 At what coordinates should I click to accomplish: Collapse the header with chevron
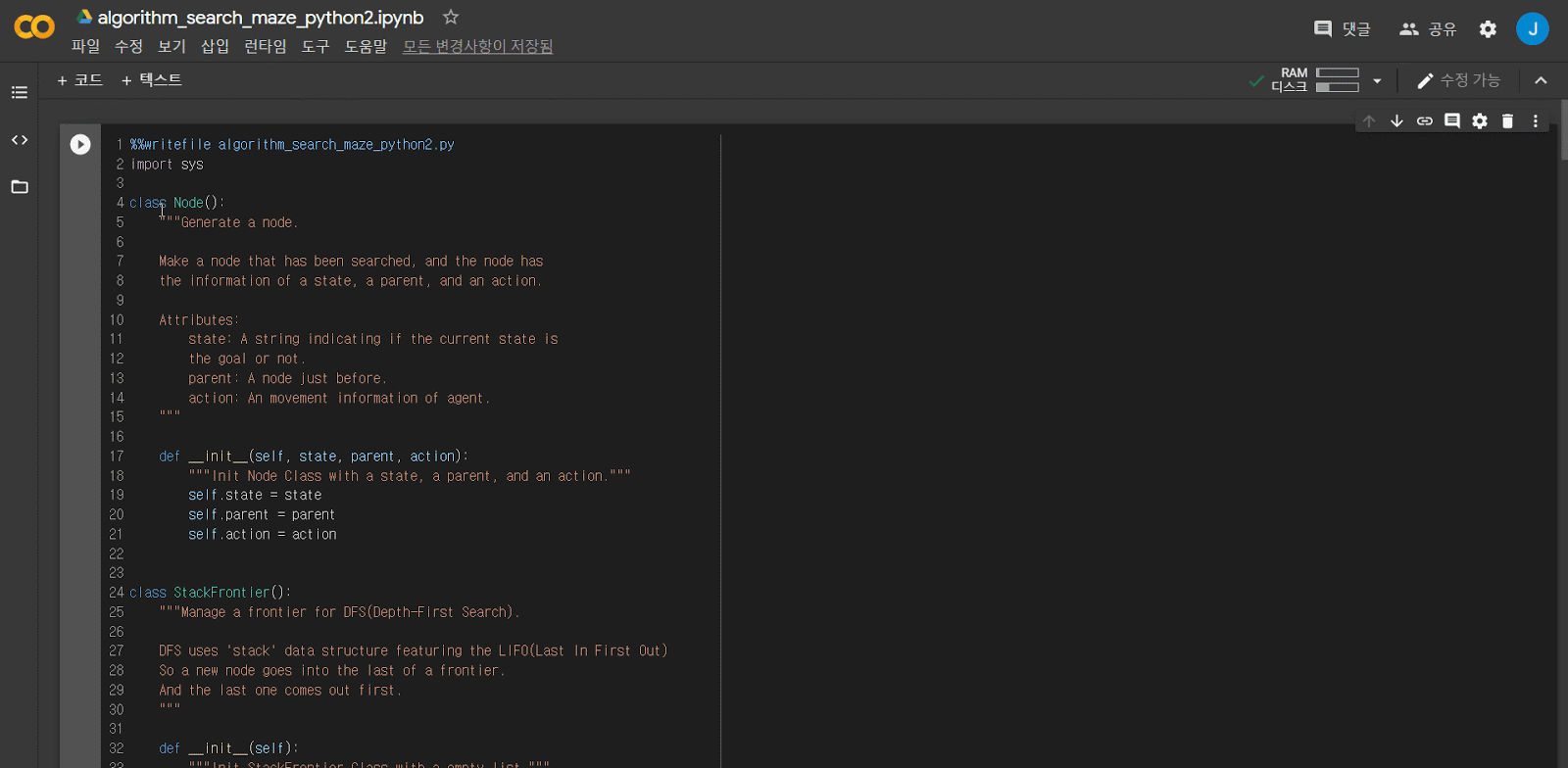tap(1541, 80)
